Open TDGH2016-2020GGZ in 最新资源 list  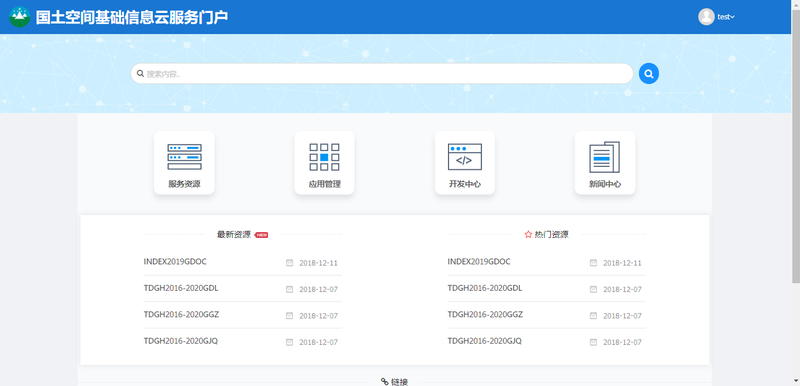click(x=181, y=315)
